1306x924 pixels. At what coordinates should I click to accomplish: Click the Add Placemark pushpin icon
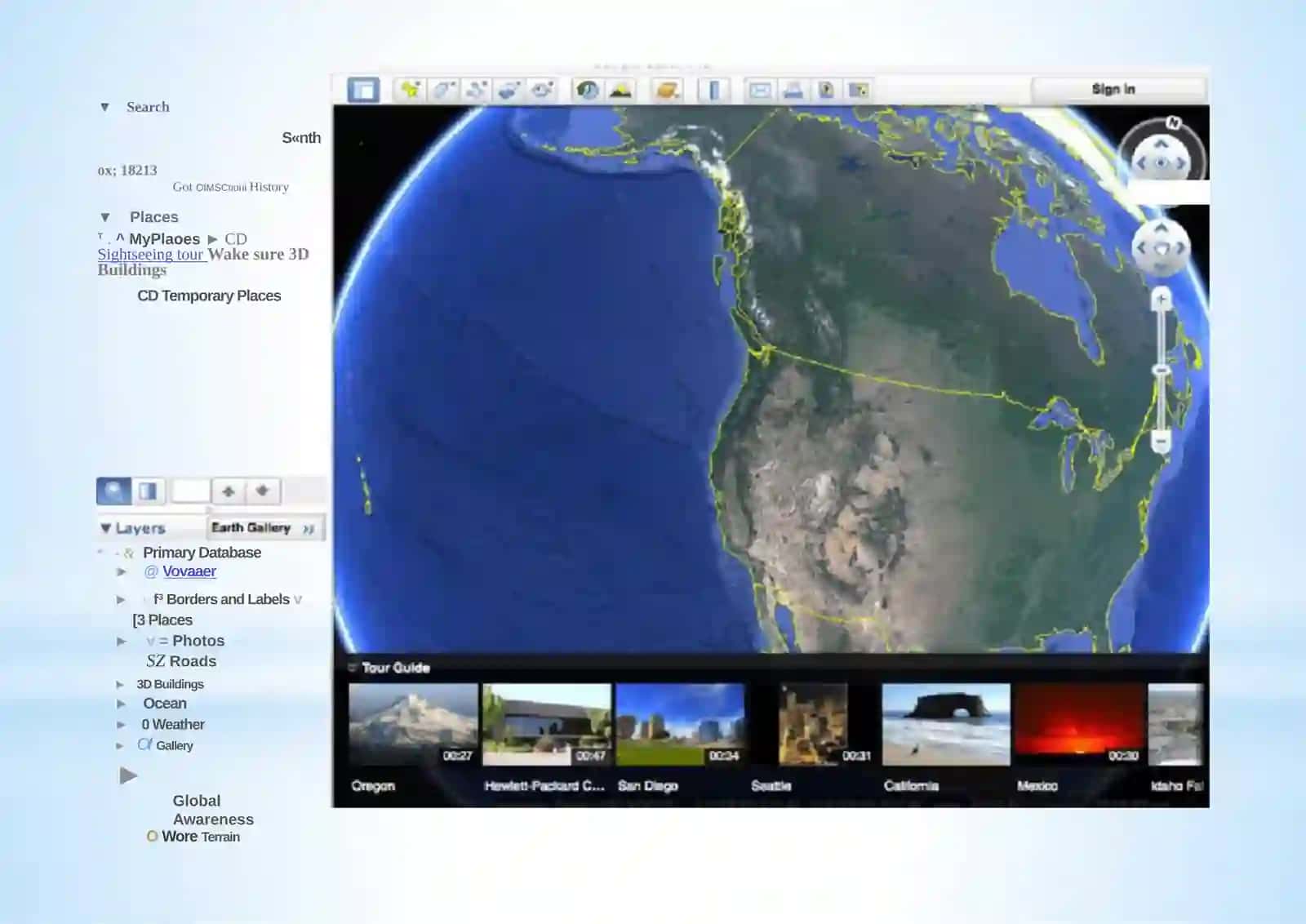point(410,89)
